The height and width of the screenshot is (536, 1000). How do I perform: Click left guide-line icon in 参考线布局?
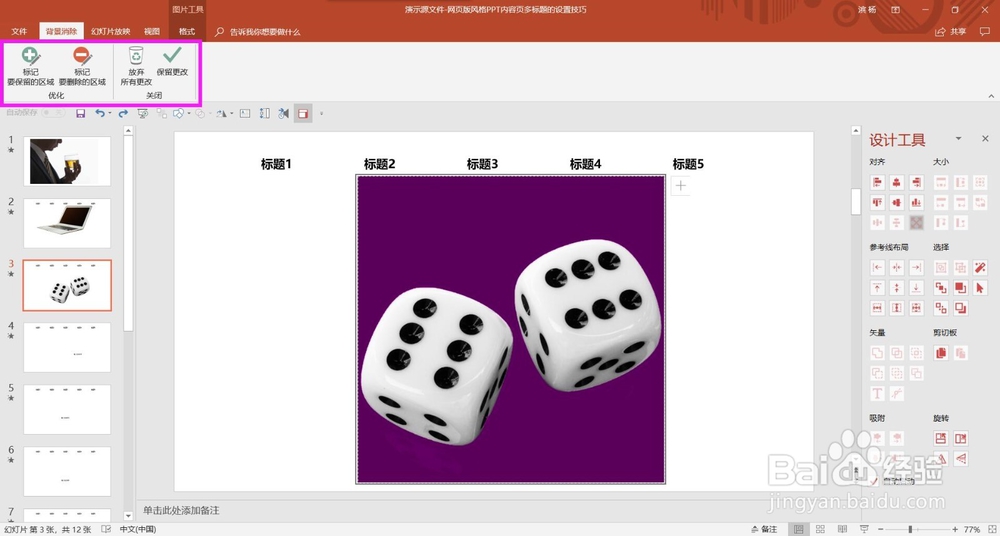point(878,268)
